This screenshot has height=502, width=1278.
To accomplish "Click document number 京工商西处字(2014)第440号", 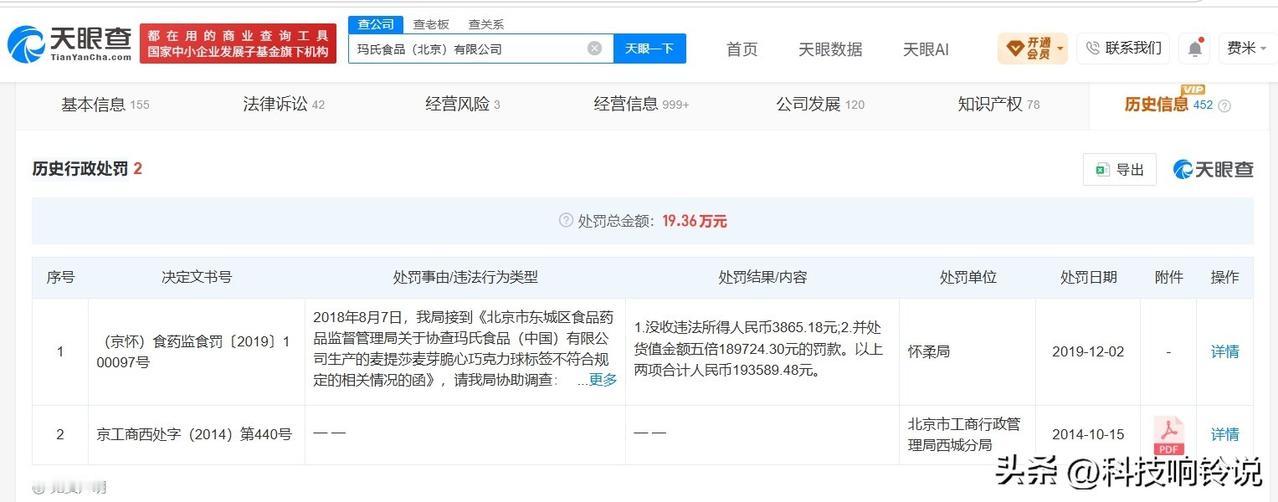I will pyautogui.click(x=194, y=434).
